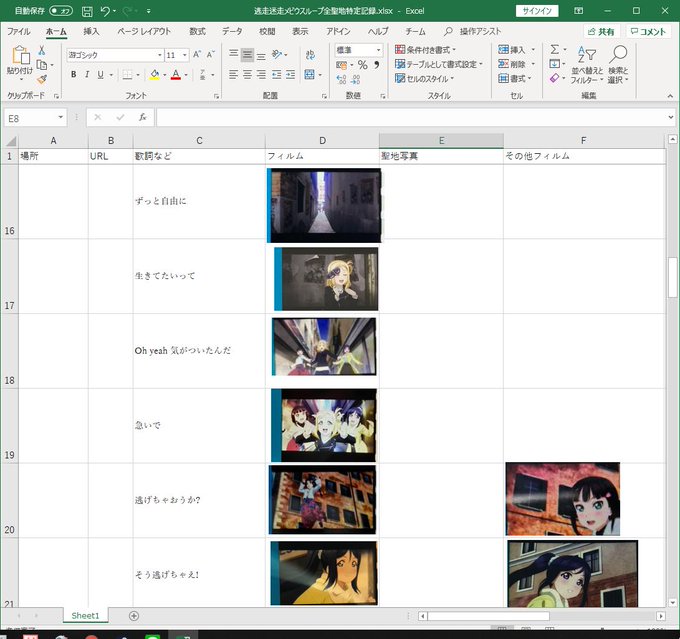Click the コメント button
Image resolution: width=680 pixels, height=639 pixels.
(648, 32)
